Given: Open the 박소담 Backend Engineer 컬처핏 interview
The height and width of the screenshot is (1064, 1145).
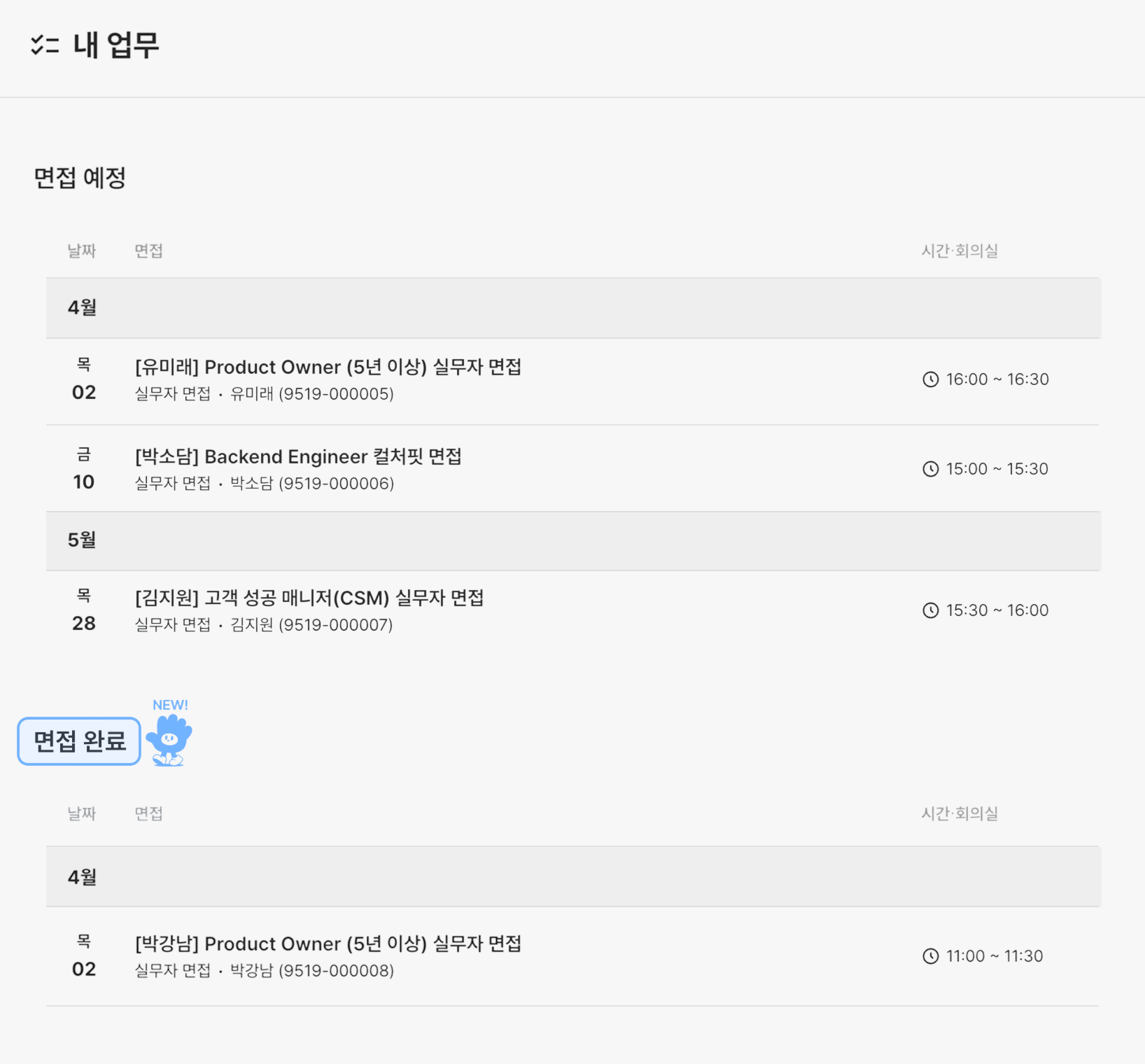Looking at the screenshot, I should point(298,457).
